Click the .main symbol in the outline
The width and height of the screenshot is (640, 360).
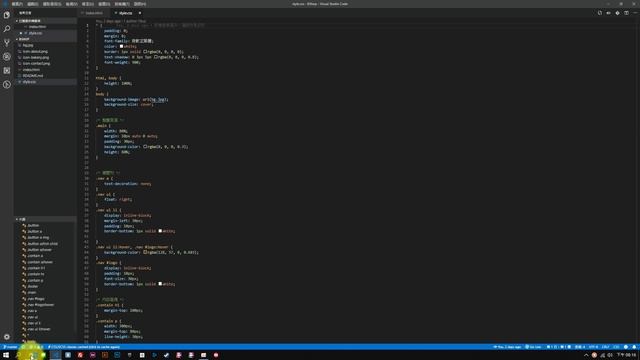[x=31, y=293]
